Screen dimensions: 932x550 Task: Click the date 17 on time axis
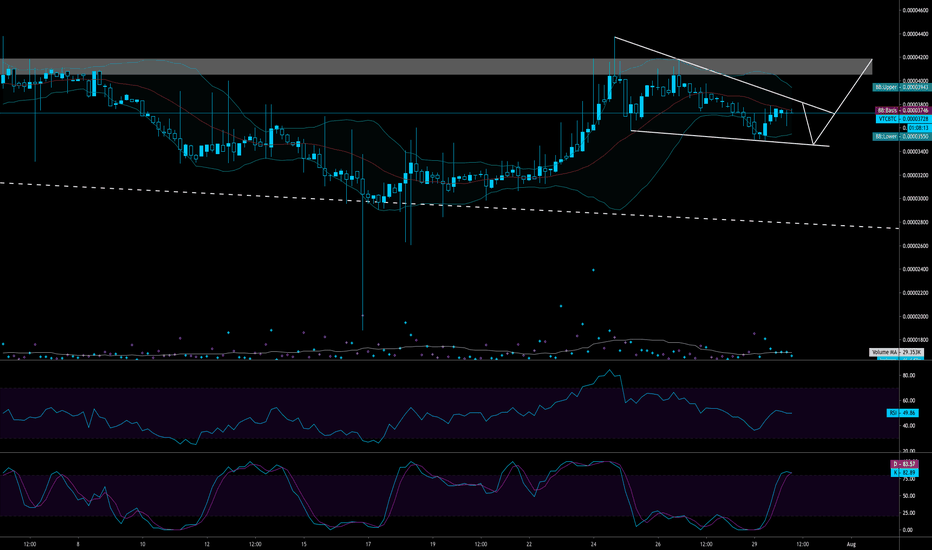[x=369, y=544]
